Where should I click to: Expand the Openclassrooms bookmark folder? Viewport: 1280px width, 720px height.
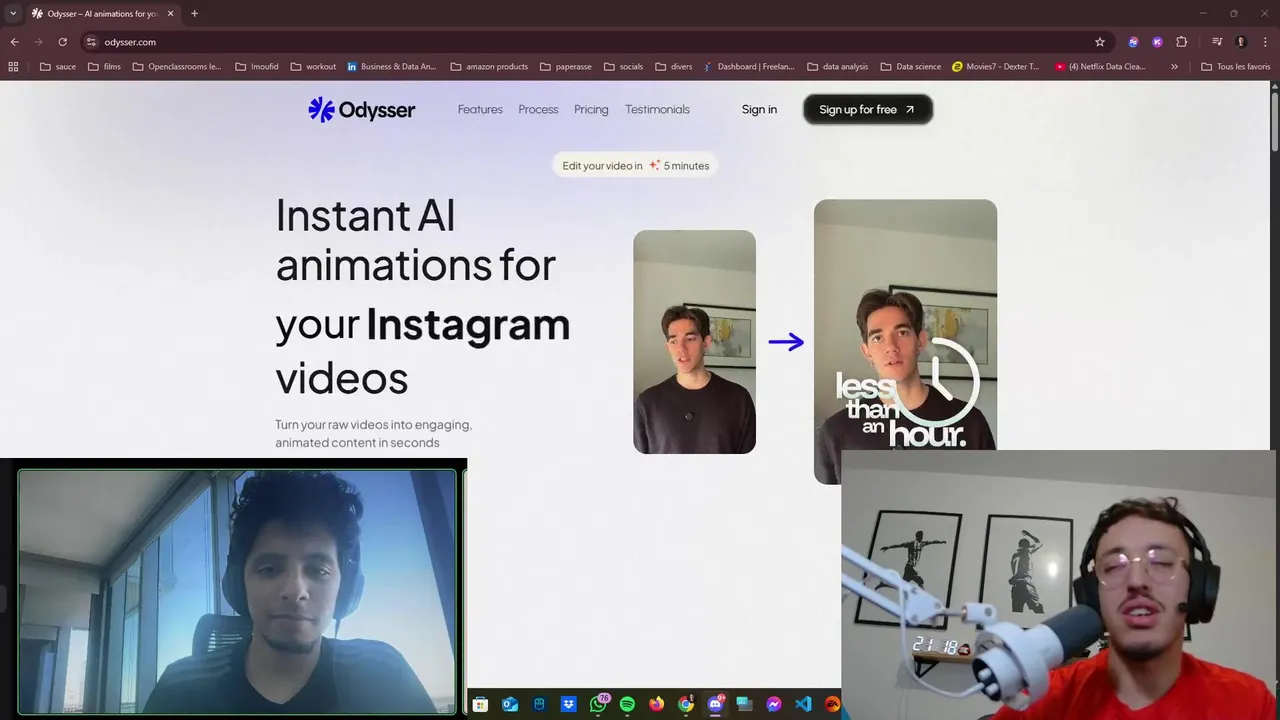(x=177, y=67)
